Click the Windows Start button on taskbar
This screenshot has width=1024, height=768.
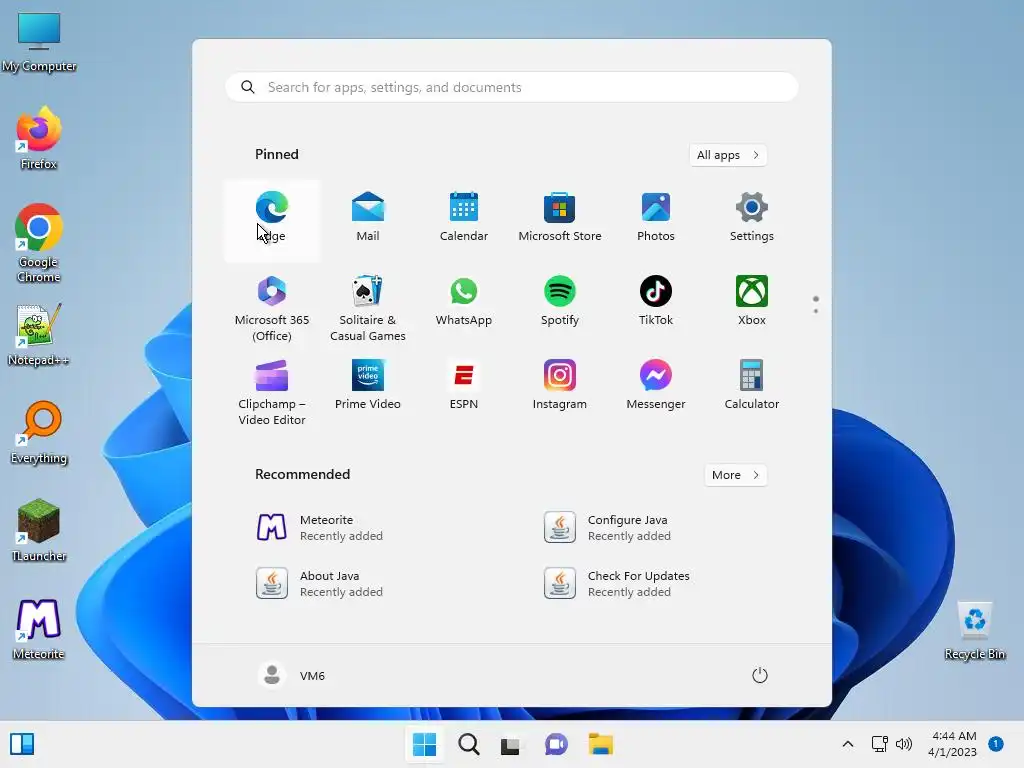click(x=424, y=744)
